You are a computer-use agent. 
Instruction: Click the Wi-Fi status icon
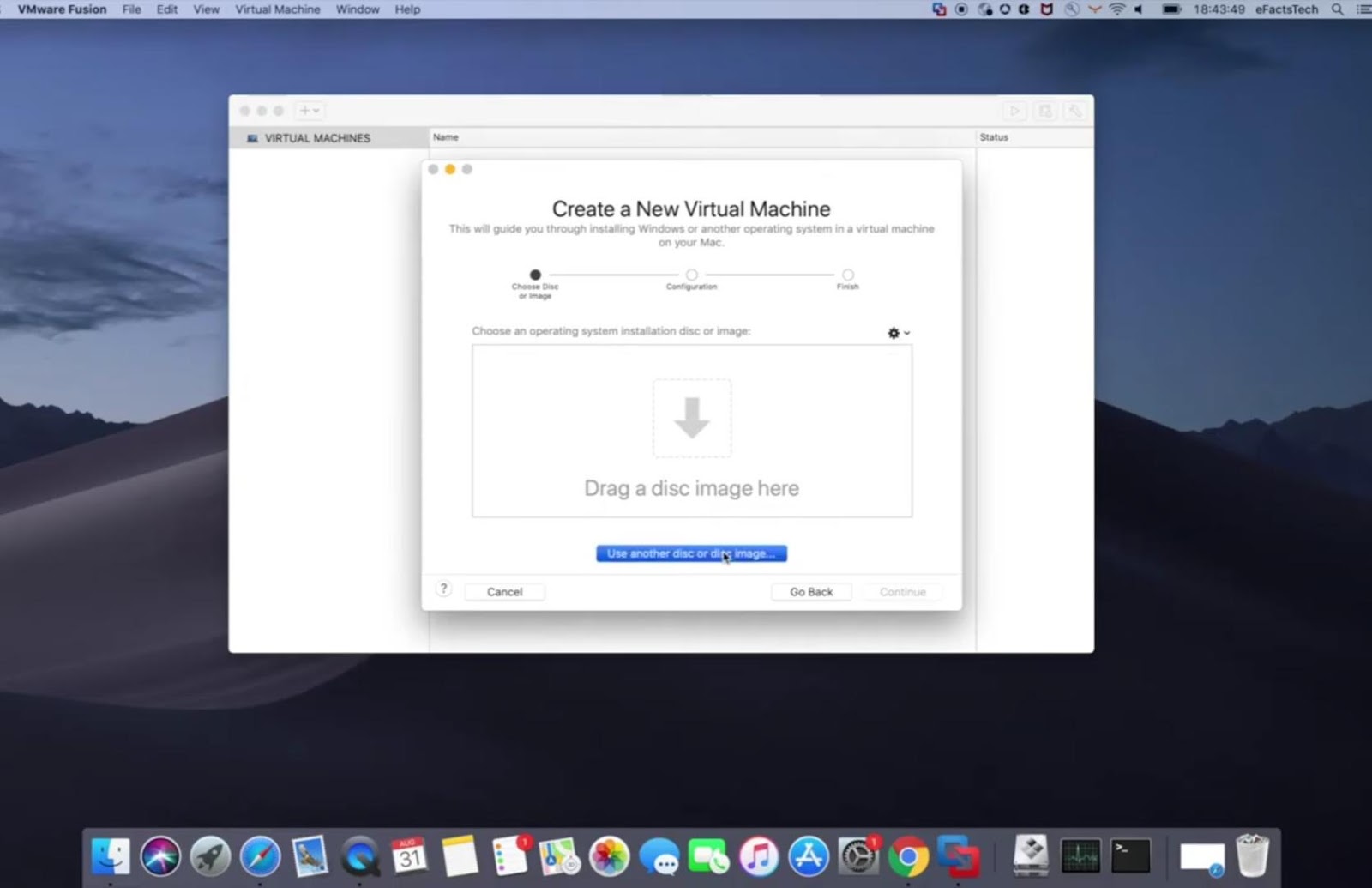[1116, 9]
